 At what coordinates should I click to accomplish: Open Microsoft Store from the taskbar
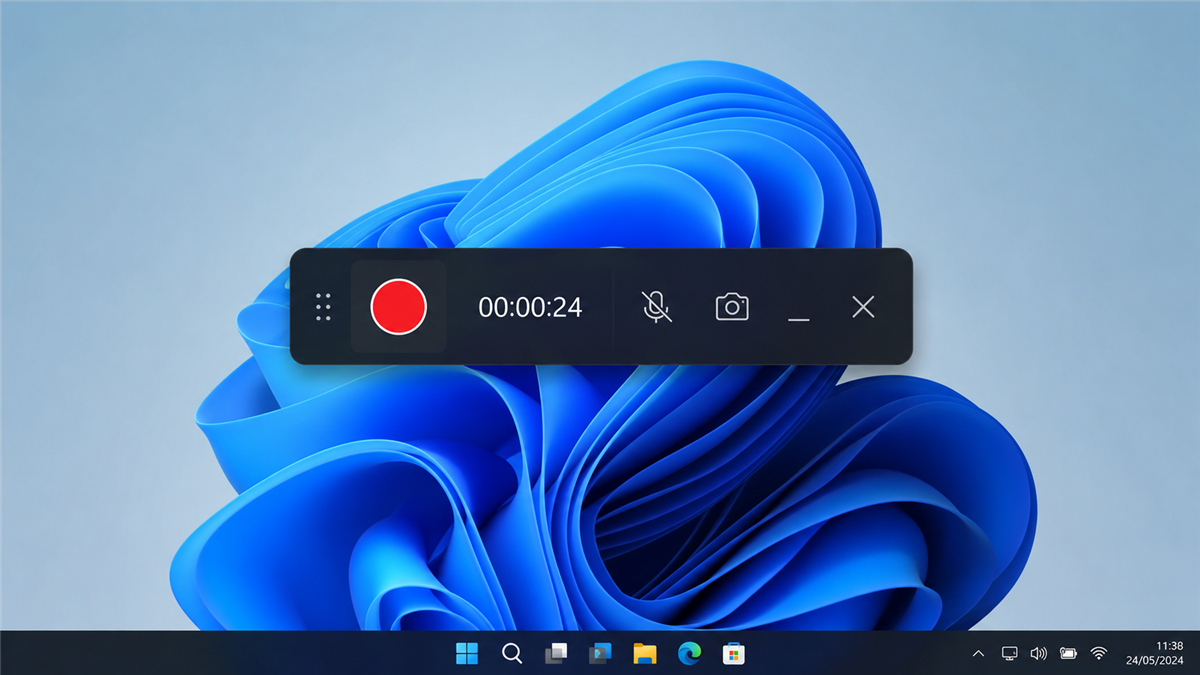(x=734, y=654)
